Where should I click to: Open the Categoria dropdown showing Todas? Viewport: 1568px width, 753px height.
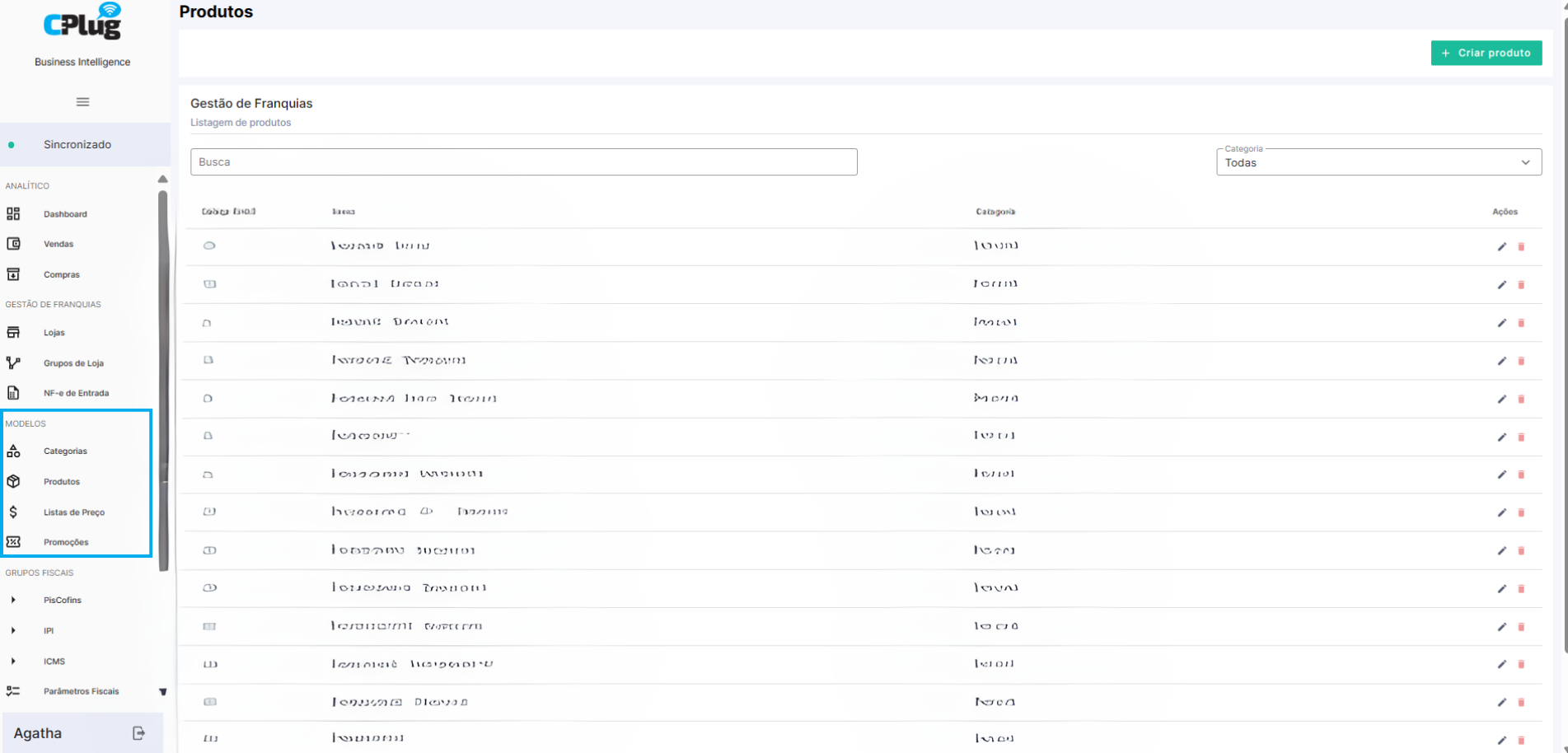pos(1378,162)
